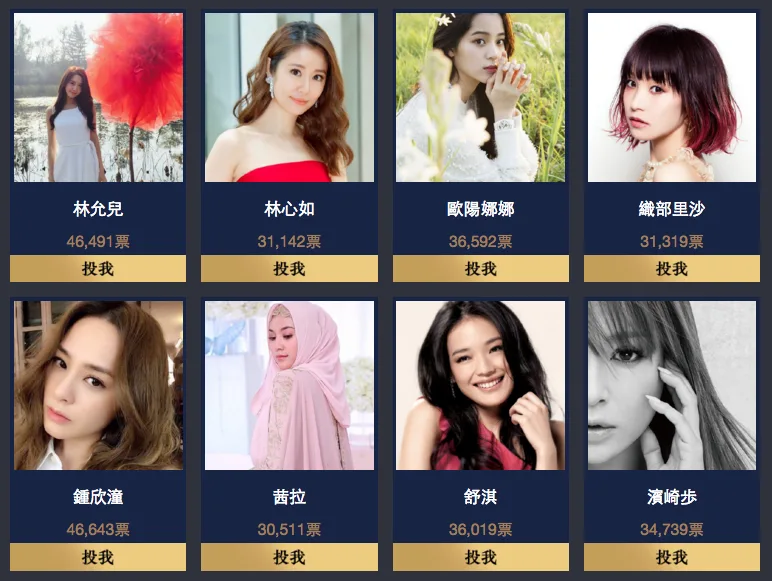Image resolution: width=772 pixels, height=581 pixels.
Task: Click the name label 歐陽娜娜
Action: [x=481, y=209]
